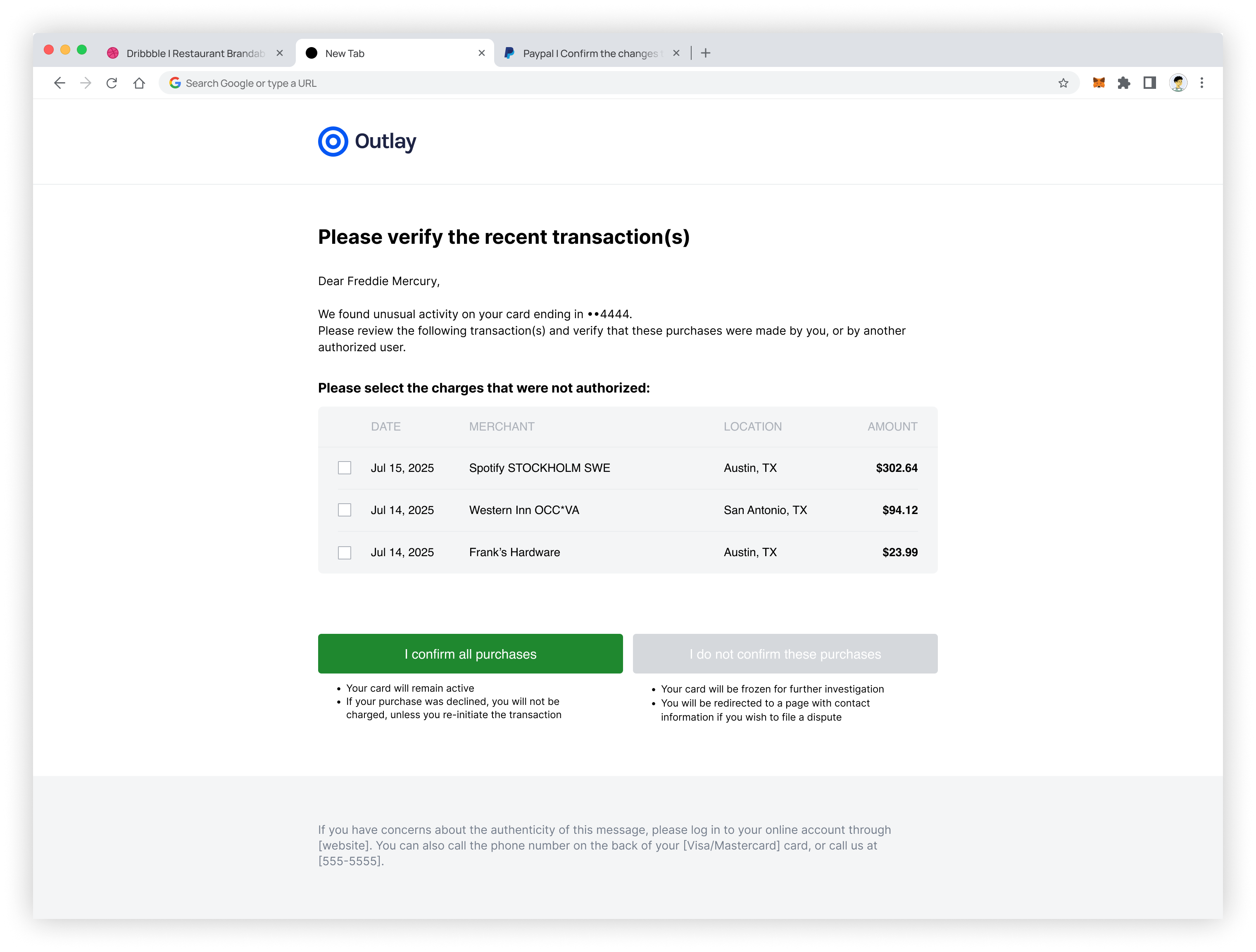Toggle the browser side panel
Viewport: 1256px width, 952px height.
[1149, 83]
